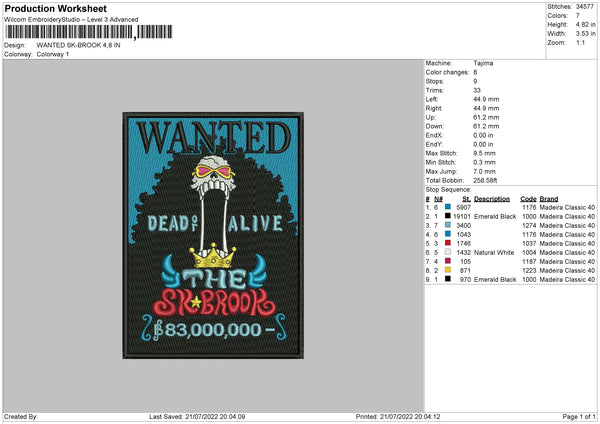The height and width of the screenshot is (424, 600).
Task: Click the red swatch for code 1037
Action: (448, 243)
